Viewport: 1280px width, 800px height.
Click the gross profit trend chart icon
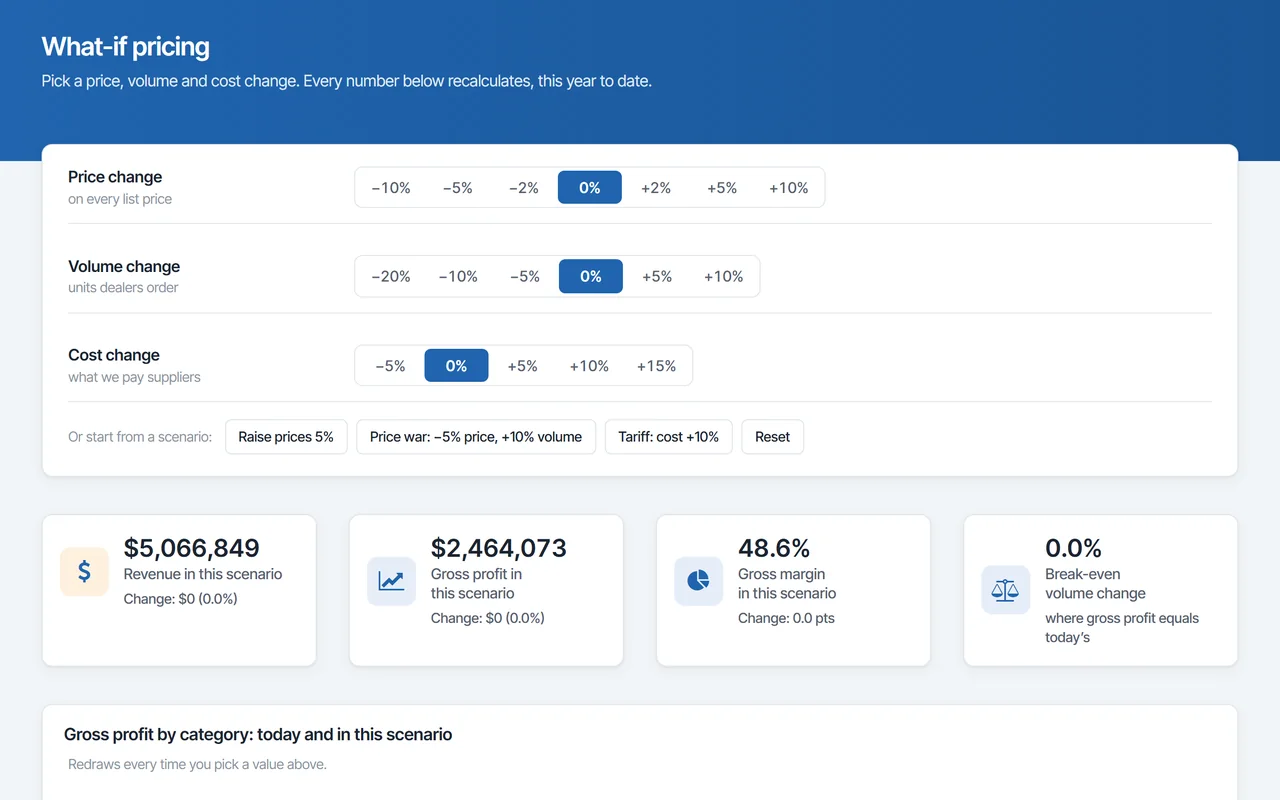coord(391,581)
